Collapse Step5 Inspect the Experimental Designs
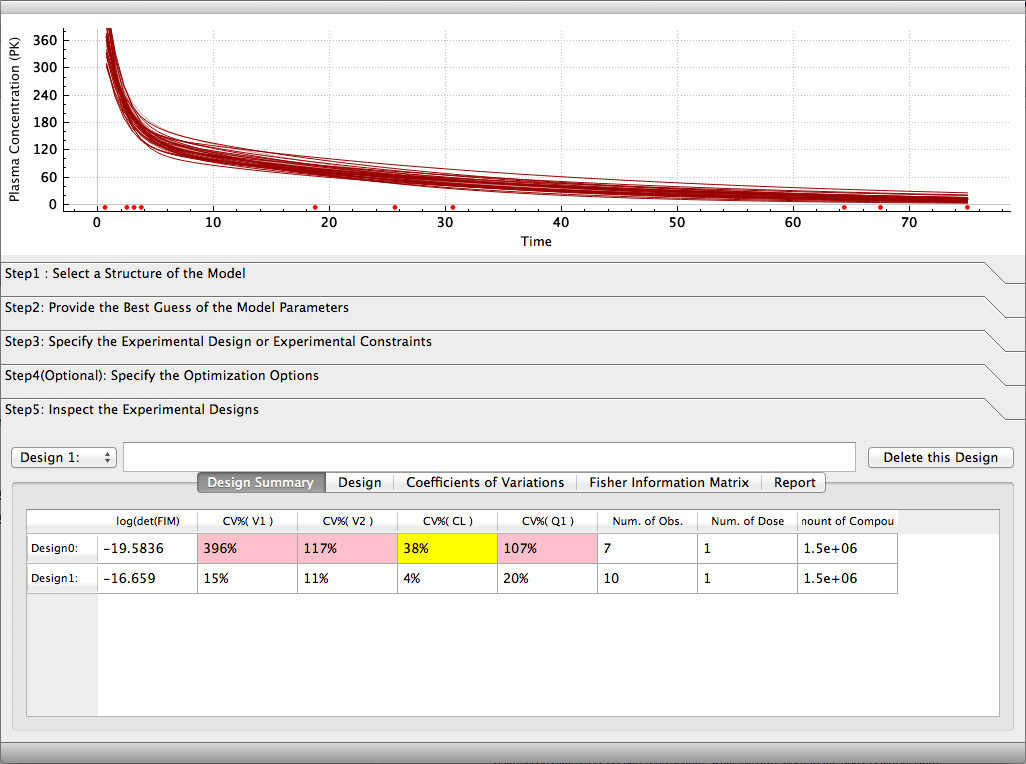Image resolution: width=1026 pixels, height=764 pixels. 132,409
